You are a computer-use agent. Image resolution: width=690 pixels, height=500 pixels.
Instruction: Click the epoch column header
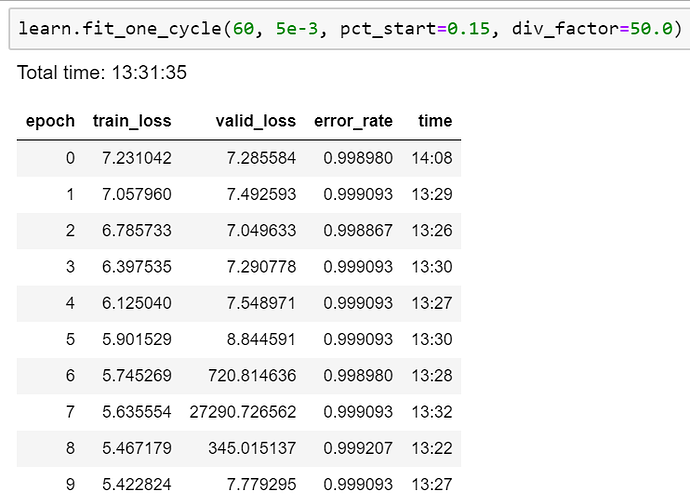click(49, 121)
